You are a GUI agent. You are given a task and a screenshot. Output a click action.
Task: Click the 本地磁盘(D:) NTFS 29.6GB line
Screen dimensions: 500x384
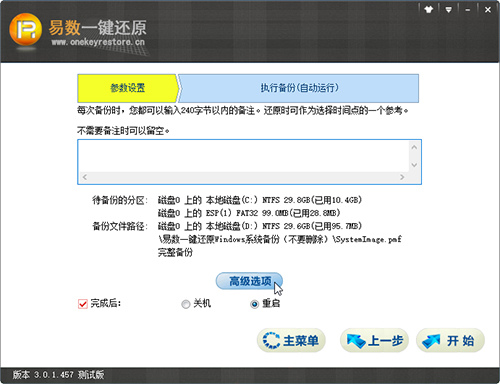point(260,226)
